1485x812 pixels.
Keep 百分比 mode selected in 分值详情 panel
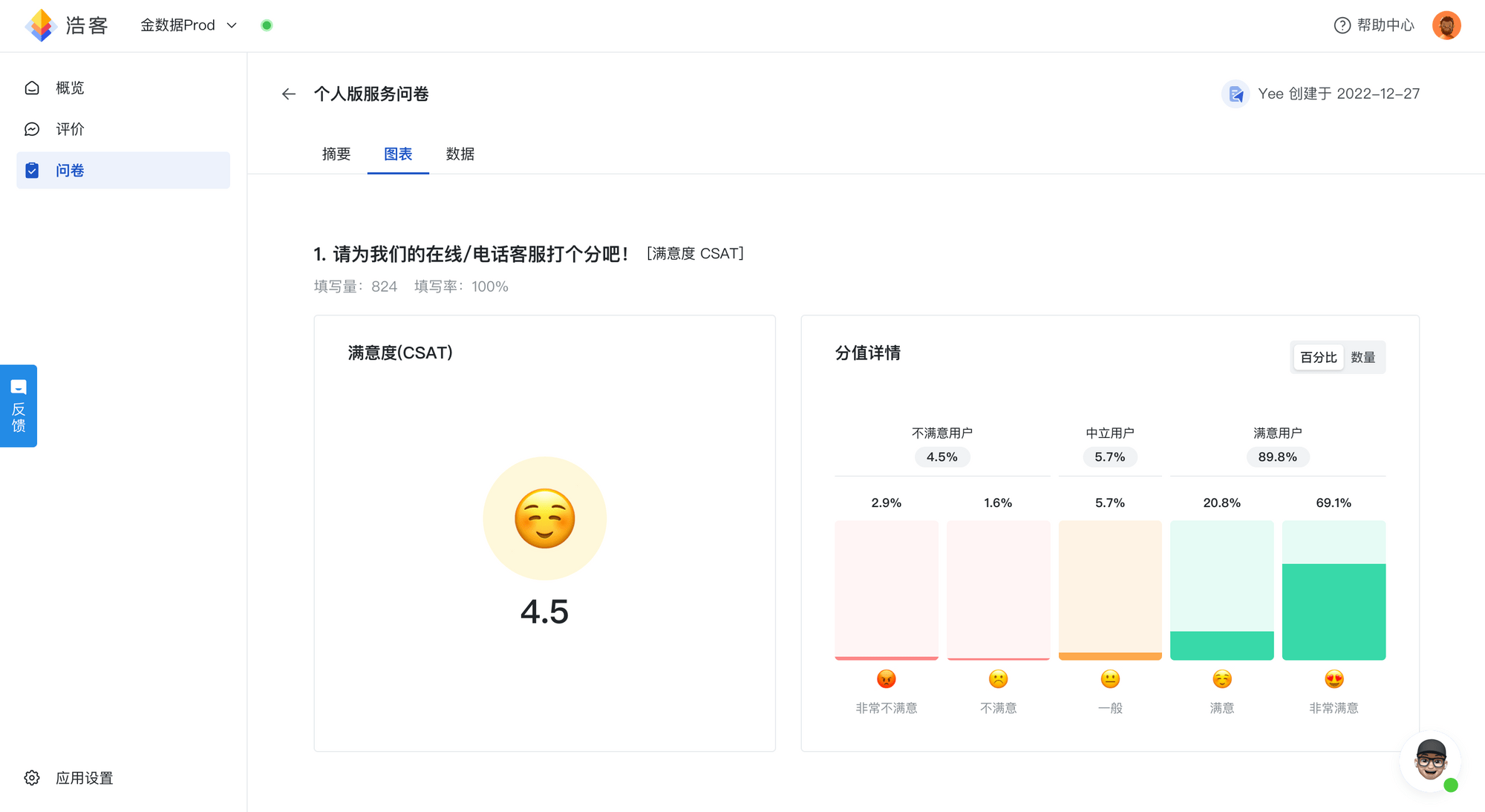coord(1317,357)
